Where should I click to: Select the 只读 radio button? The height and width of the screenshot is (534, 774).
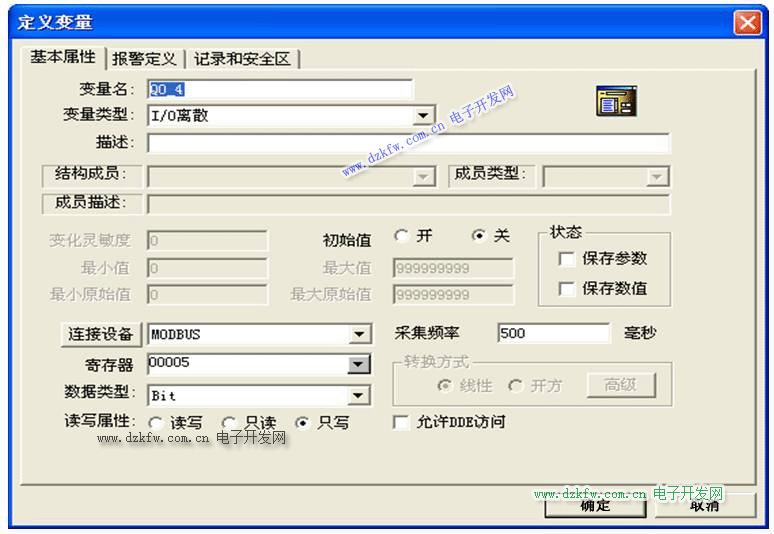(x=229, y=423)
